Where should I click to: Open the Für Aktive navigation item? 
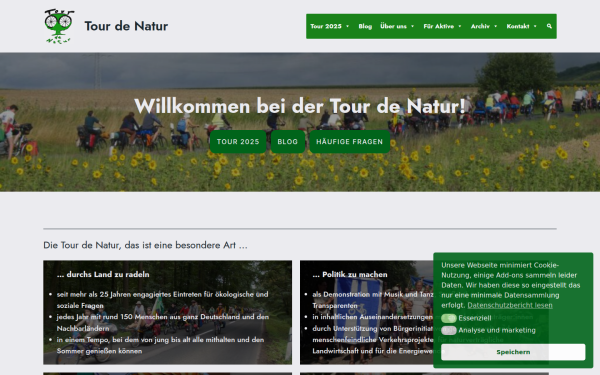tap(439, 26)
